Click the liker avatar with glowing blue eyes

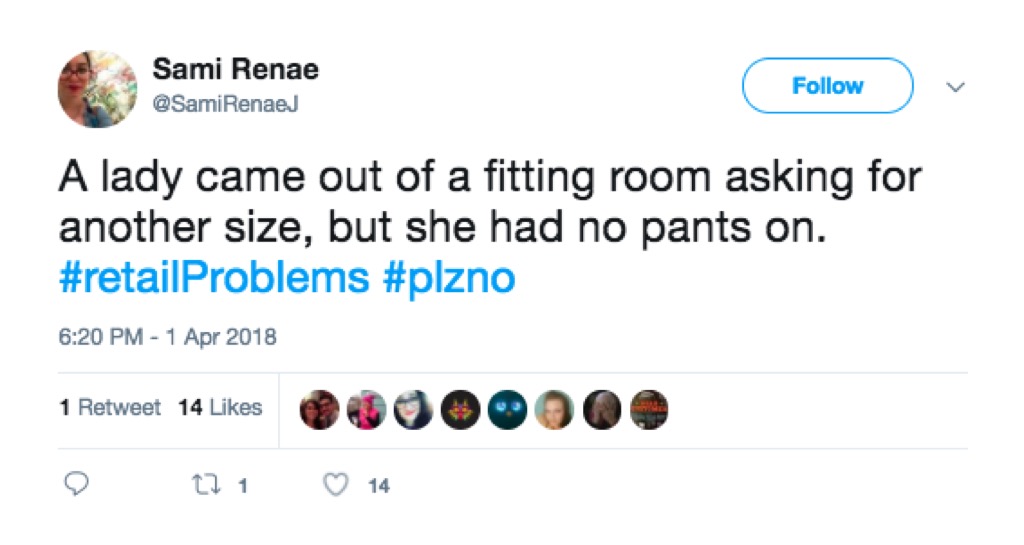pyautogui.click(x=507, y=409)
